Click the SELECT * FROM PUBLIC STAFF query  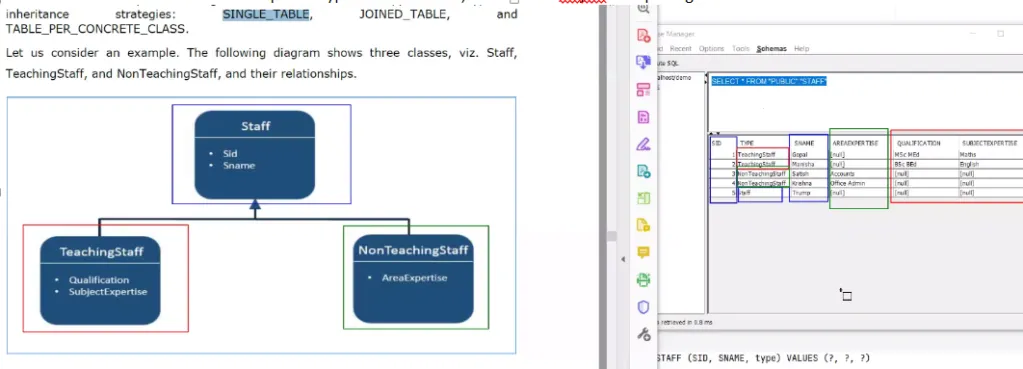pos(769,81)
